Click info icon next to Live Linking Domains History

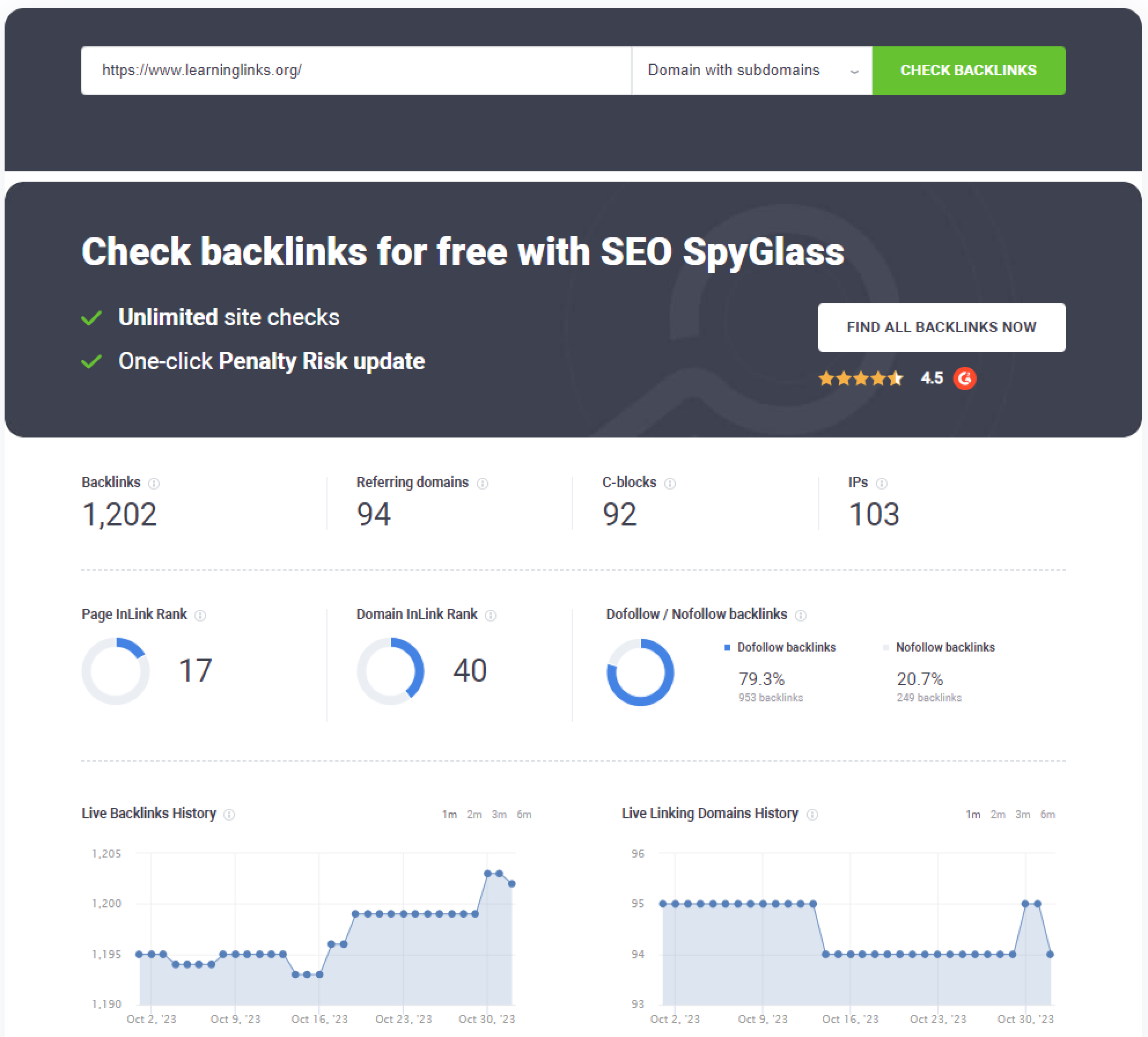point(812,814)
